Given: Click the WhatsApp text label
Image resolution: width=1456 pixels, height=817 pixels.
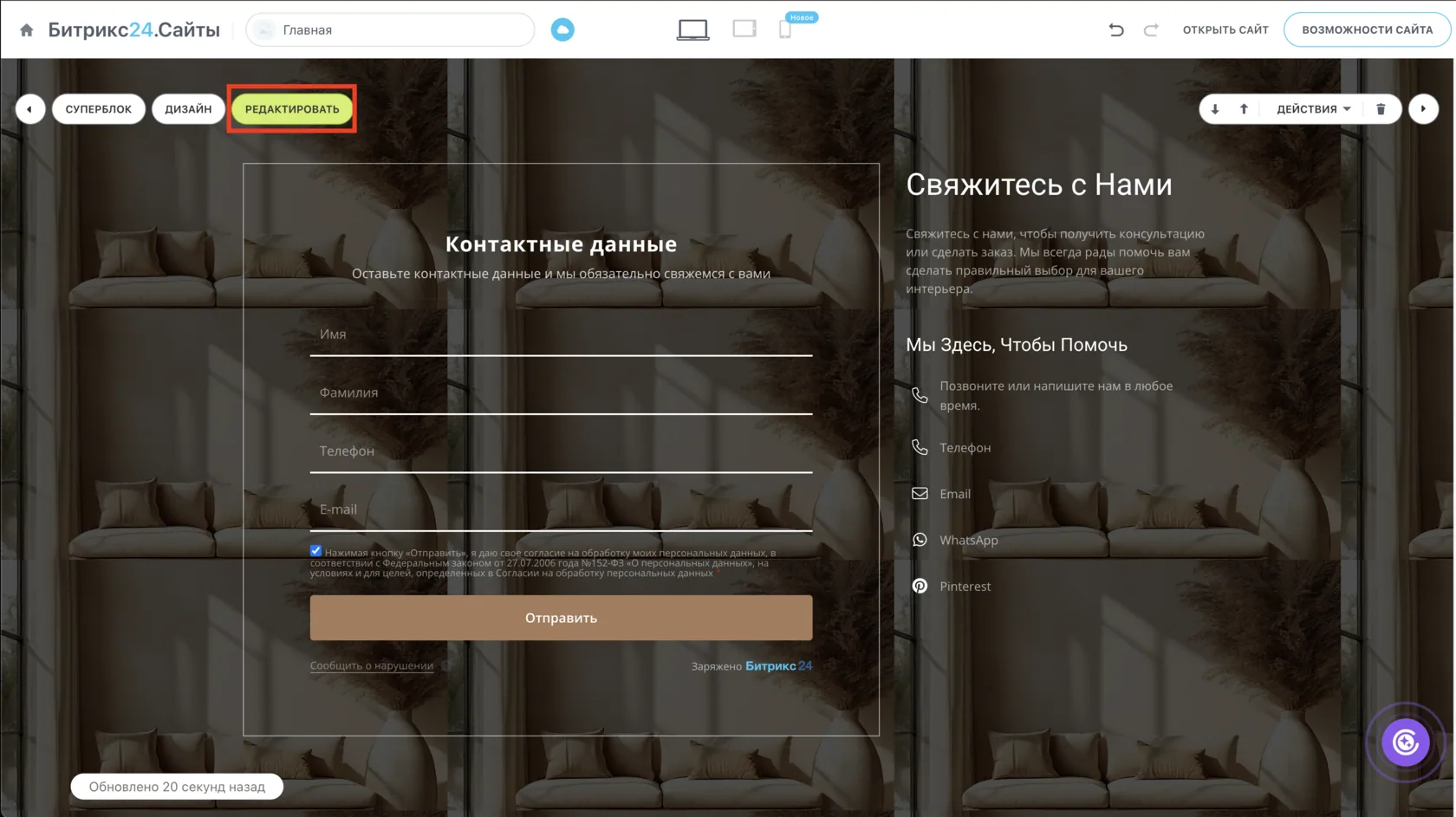Looking at the screenshot, I should (969, 541).
